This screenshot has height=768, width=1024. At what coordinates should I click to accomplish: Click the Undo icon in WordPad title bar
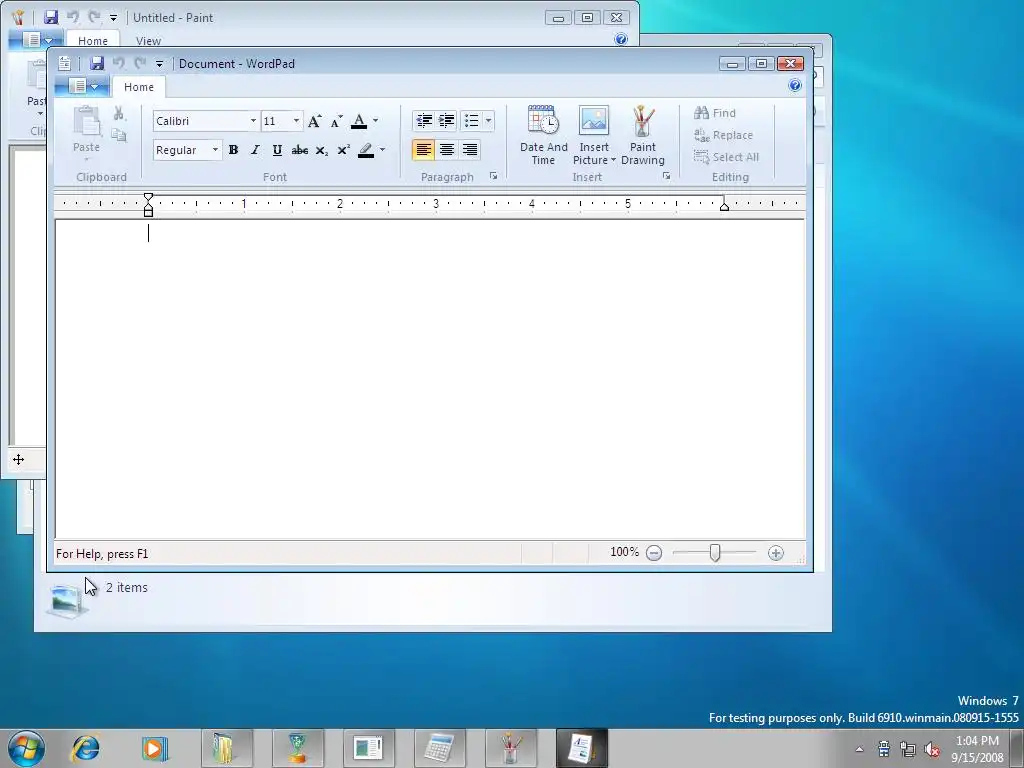pos(119,63)
